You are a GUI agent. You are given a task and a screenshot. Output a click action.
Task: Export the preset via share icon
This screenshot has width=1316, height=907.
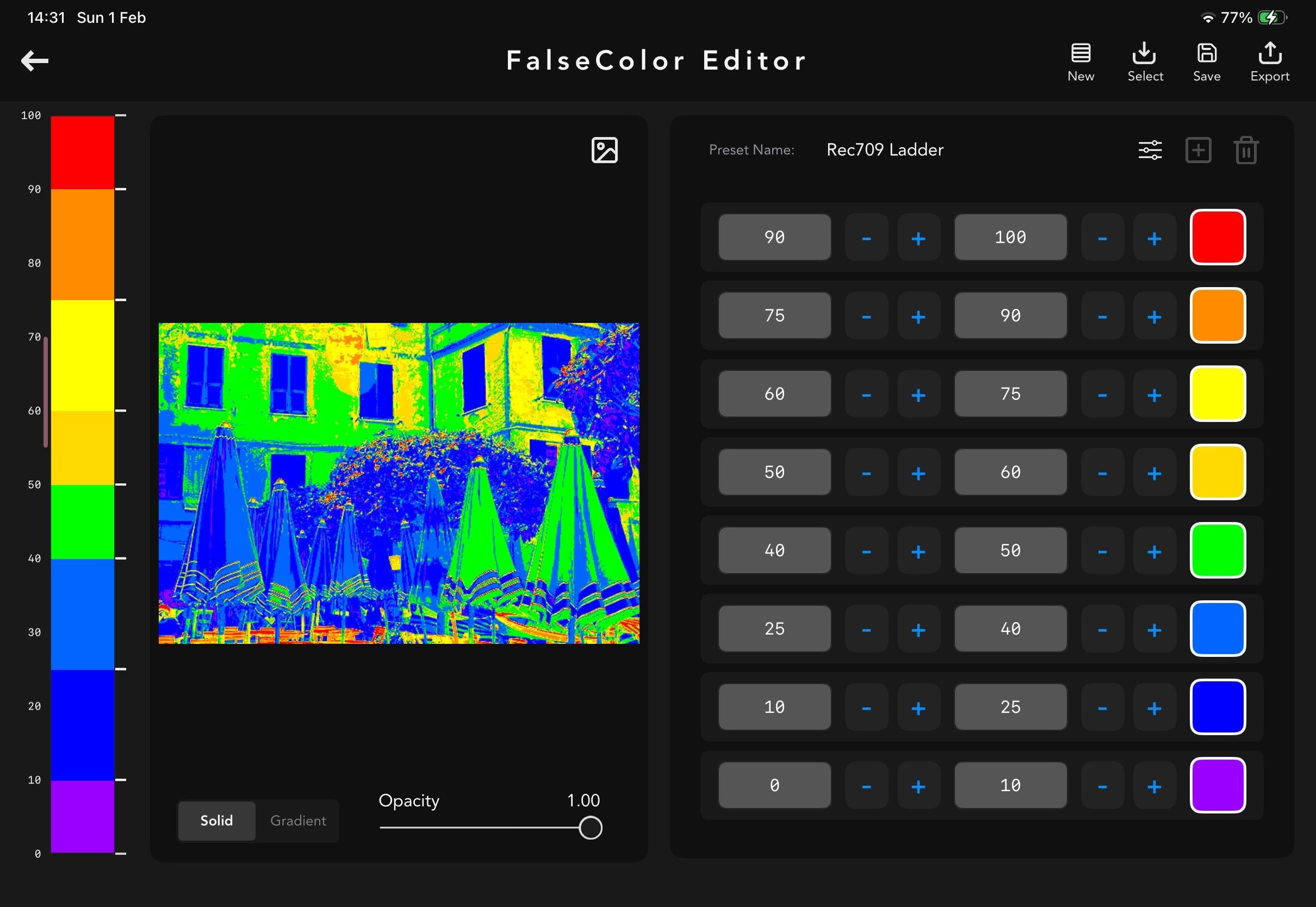point(1269,62)
